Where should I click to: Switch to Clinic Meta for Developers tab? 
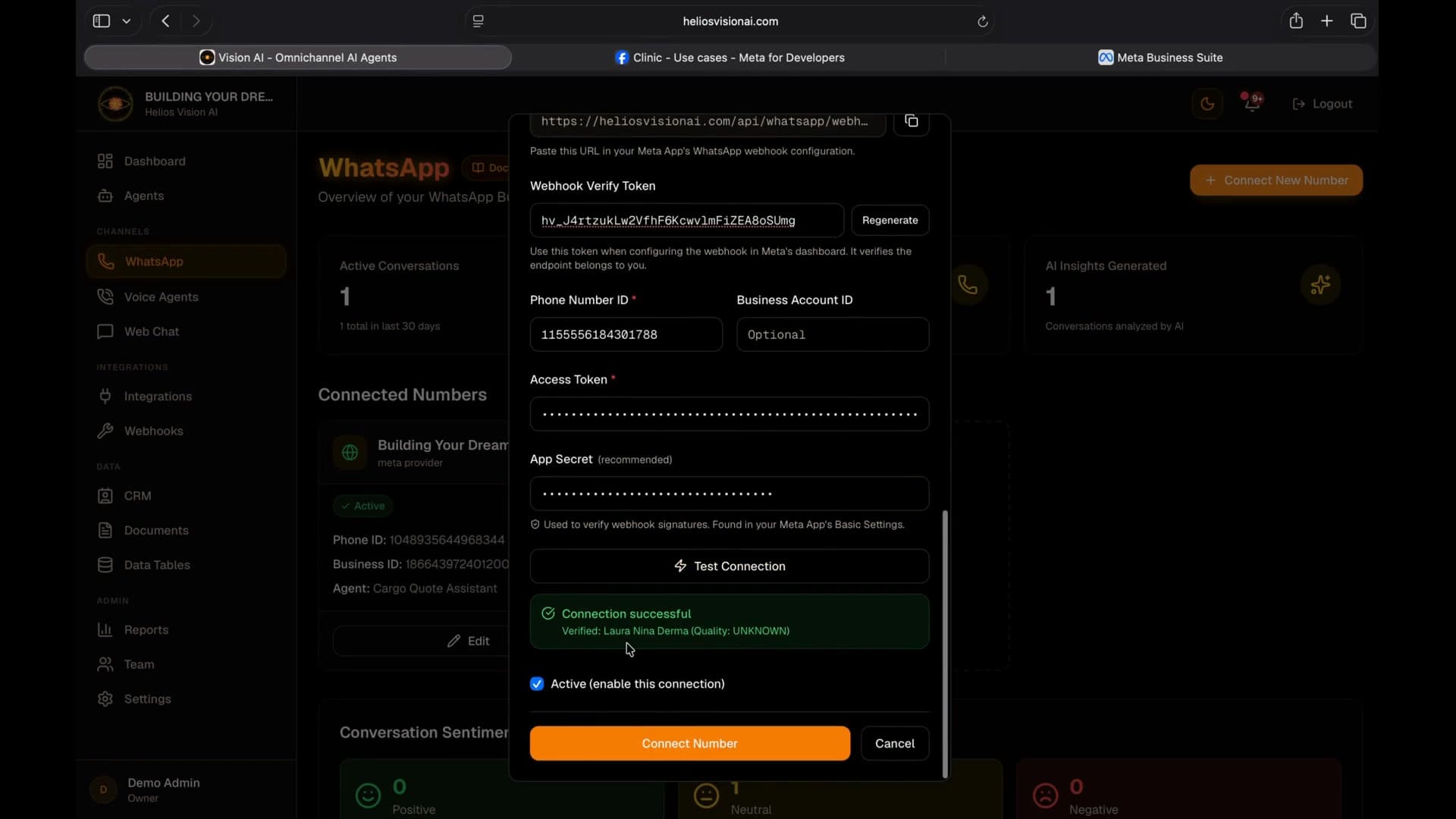click(729, 58)
